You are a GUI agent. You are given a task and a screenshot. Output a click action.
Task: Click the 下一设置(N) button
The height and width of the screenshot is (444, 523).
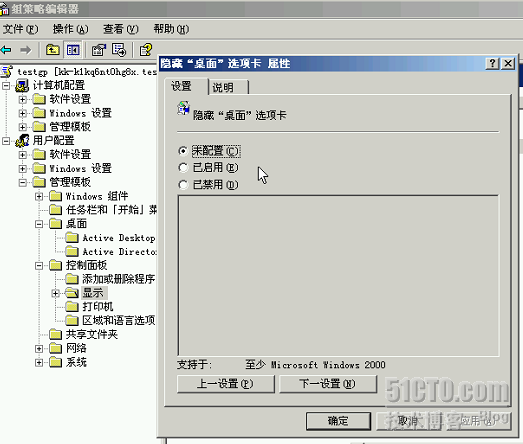point(328,384)
